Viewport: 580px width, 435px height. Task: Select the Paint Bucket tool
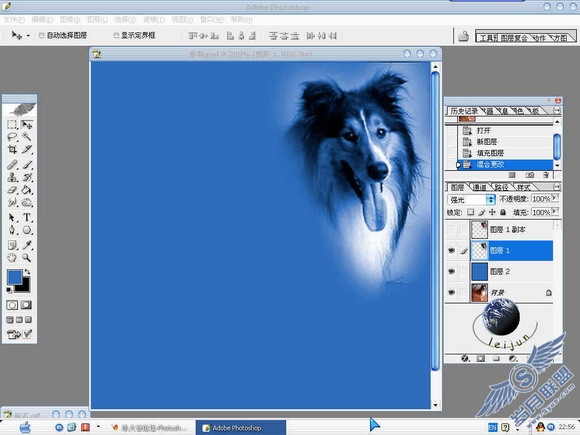[27, 190]
